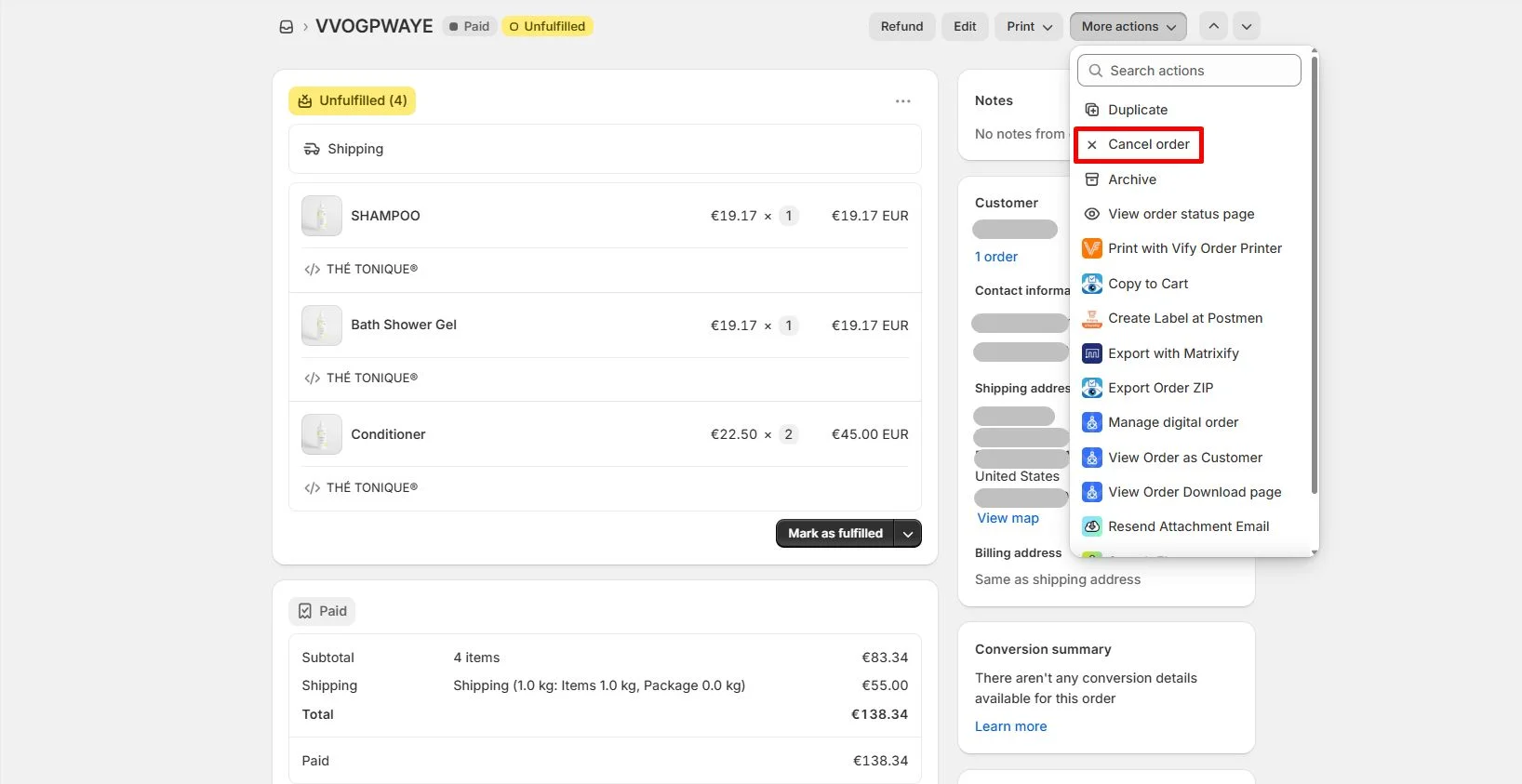The image size is (1522, 784).
Task: Go to previous order with up chevron
Action: click(1213, 27)
